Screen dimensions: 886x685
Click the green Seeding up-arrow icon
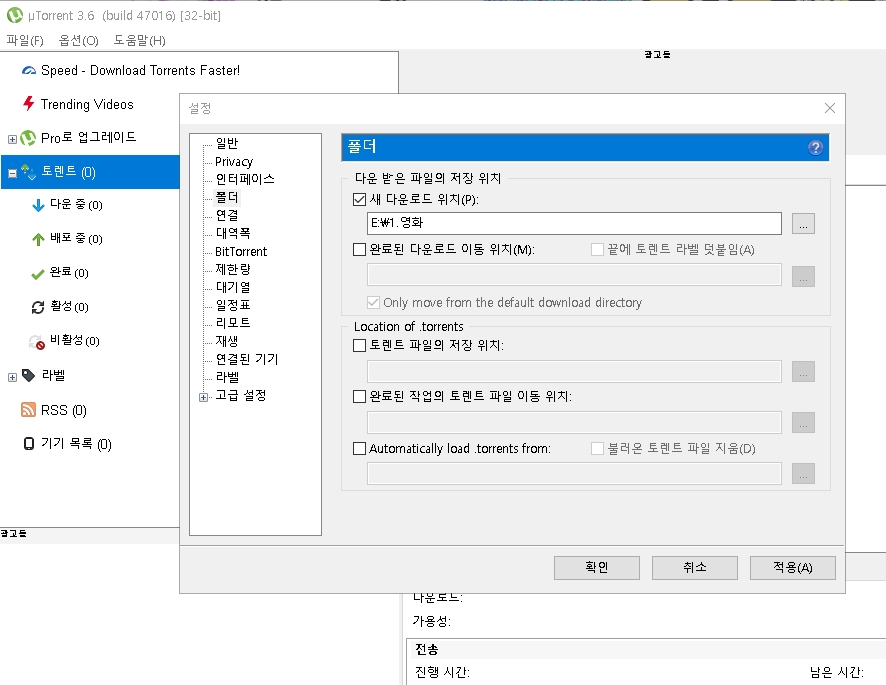(x=38, y=239)
